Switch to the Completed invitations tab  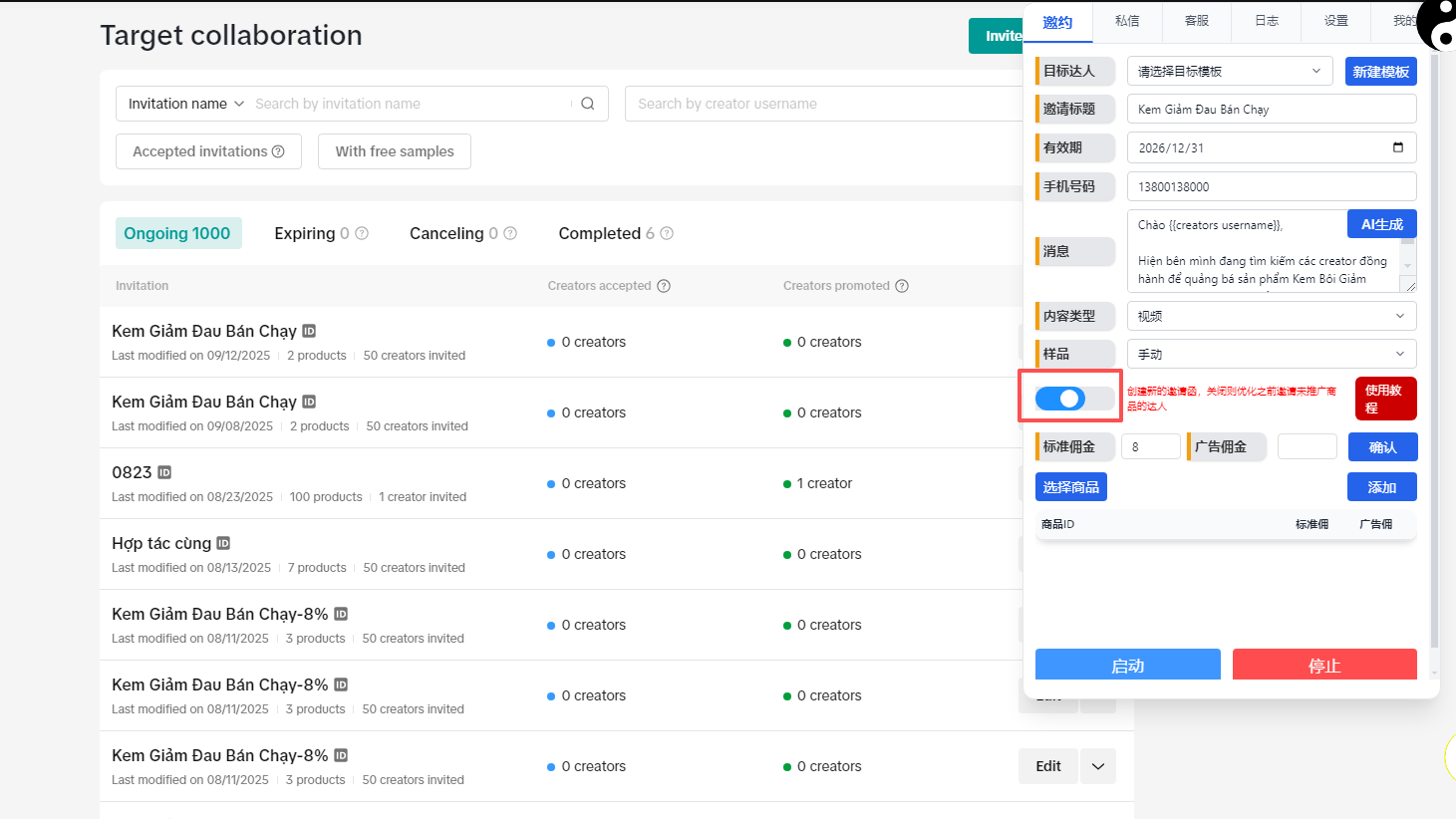coord(600,233)
